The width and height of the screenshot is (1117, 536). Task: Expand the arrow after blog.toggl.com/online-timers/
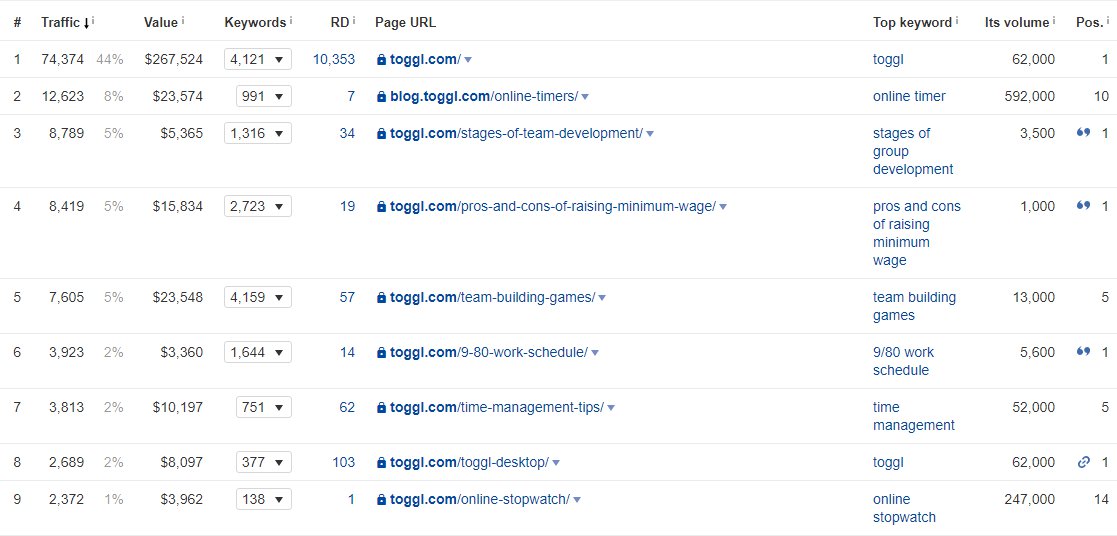click(585, 96)
